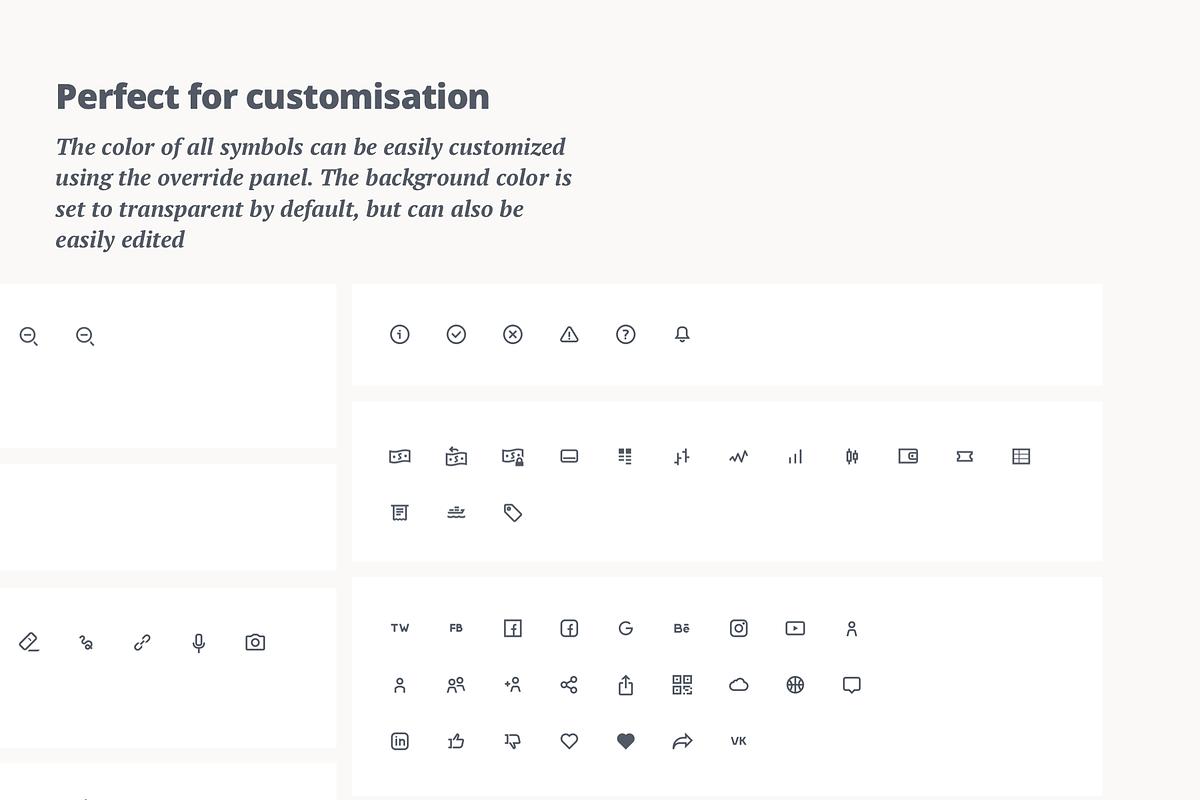Viewport: 1200px width, 800px height.
Task: Select the thumbs up icon
Action: (456, 741)
